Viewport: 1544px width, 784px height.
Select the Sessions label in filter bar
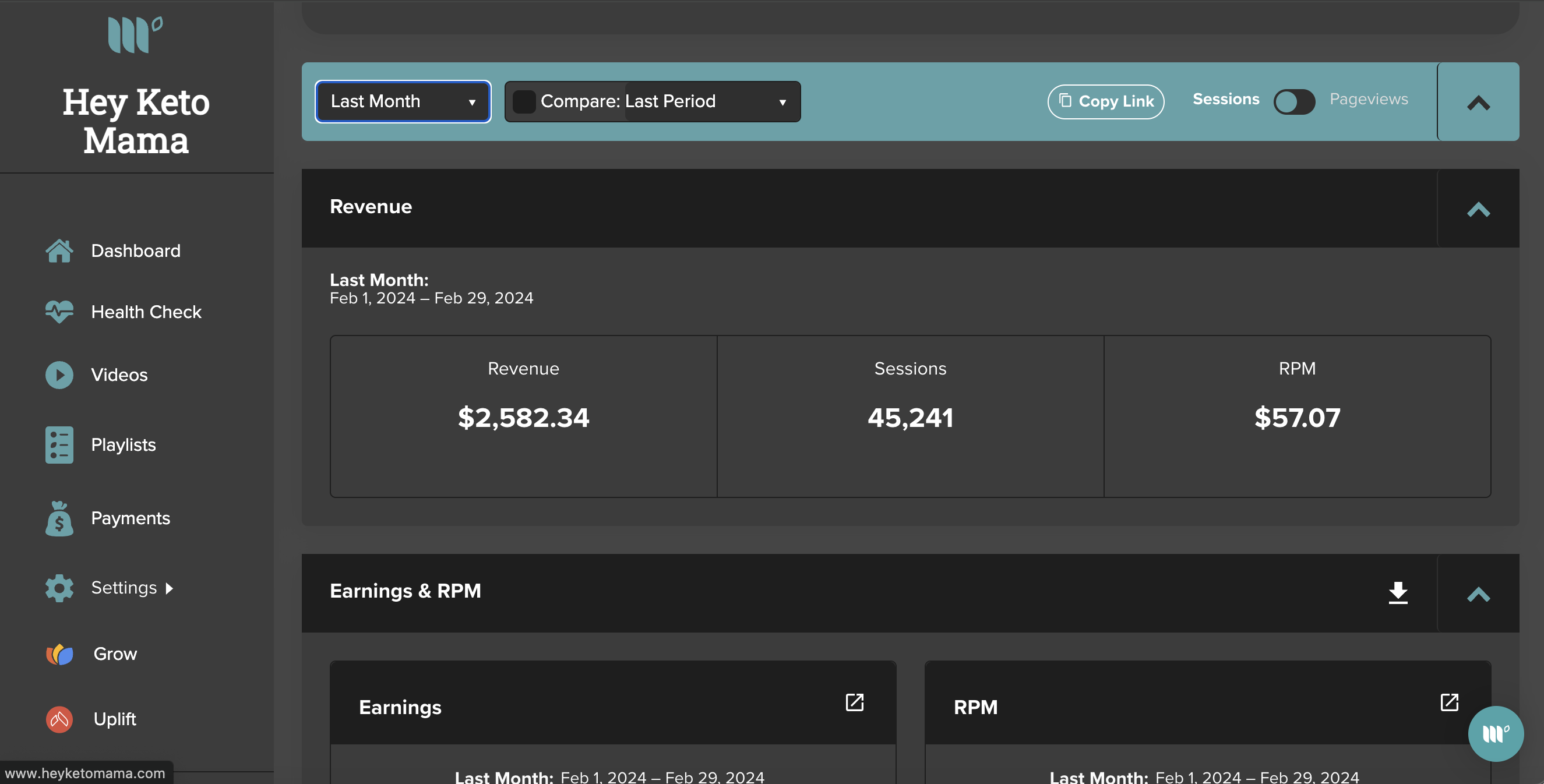coord(1226,99)
